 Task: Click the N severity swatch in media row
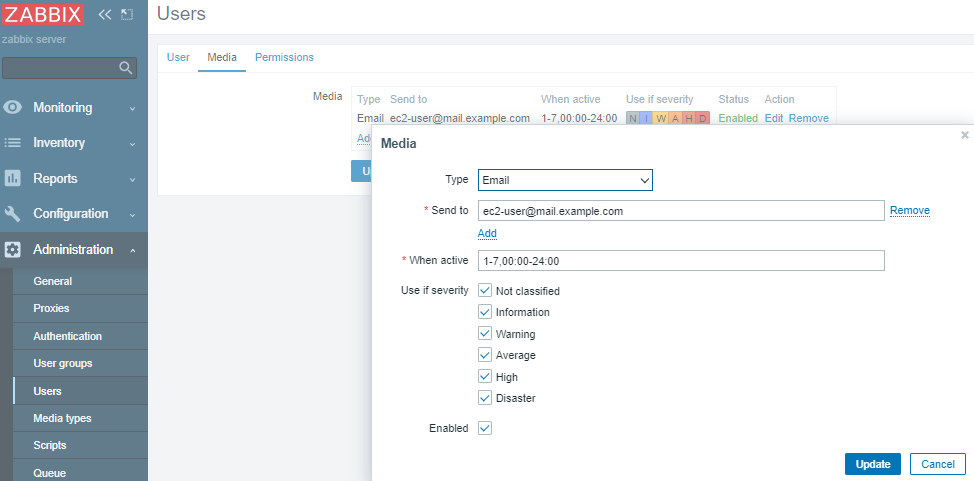click(632, 118)
